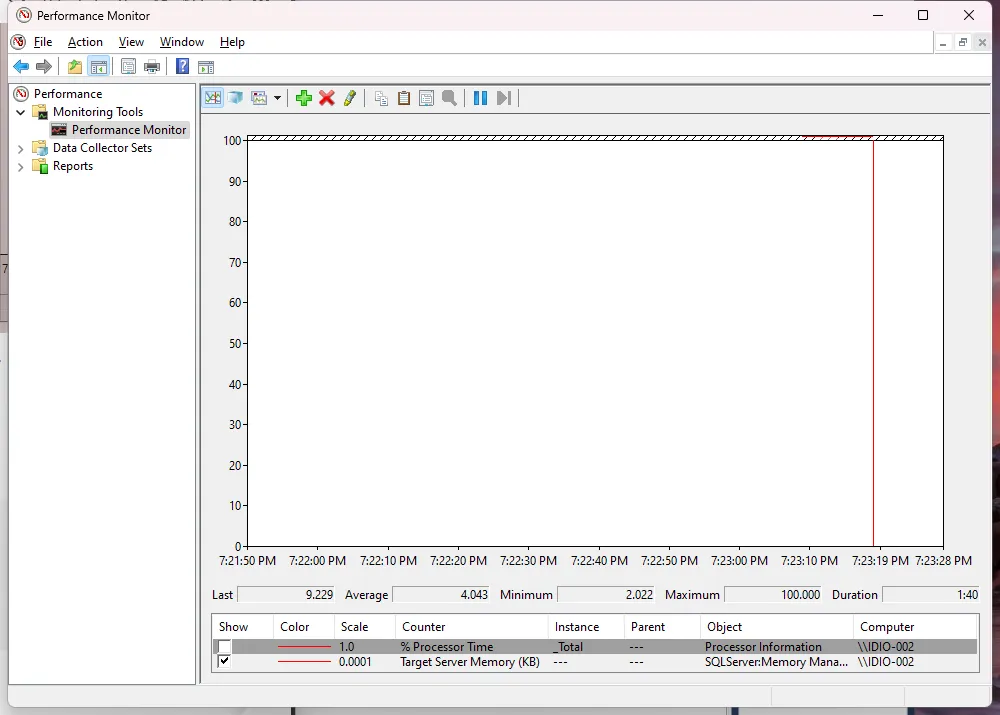Open the View menu
Screen dimensions: 1000x715
coord(131,42)
